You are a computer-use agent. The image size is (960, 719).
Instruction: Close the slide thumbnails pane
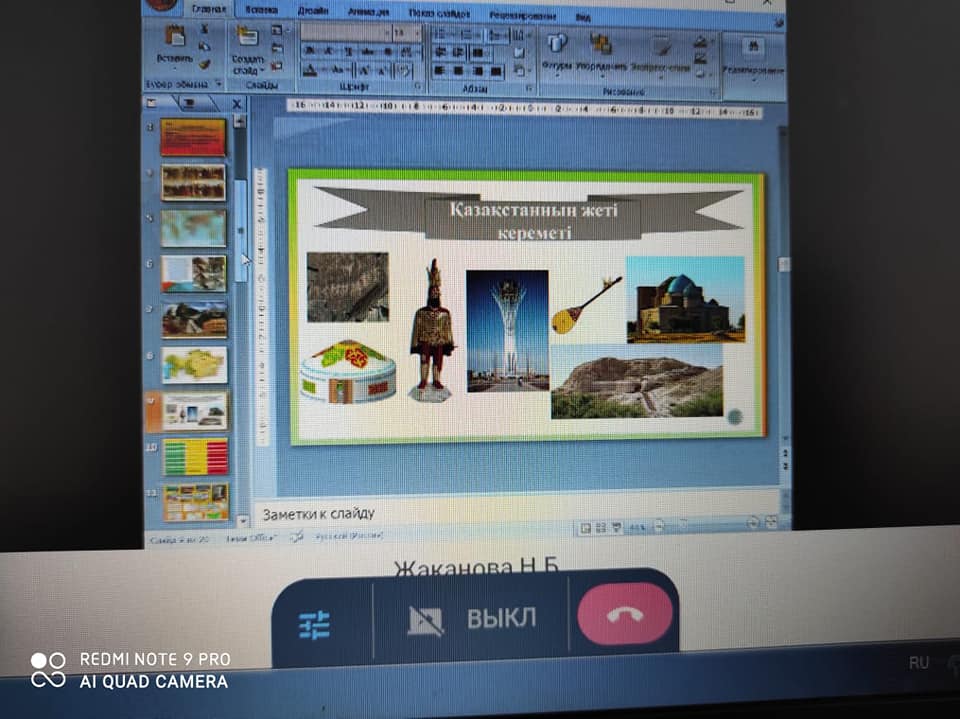pyautogui.click(x=237, y=104)
